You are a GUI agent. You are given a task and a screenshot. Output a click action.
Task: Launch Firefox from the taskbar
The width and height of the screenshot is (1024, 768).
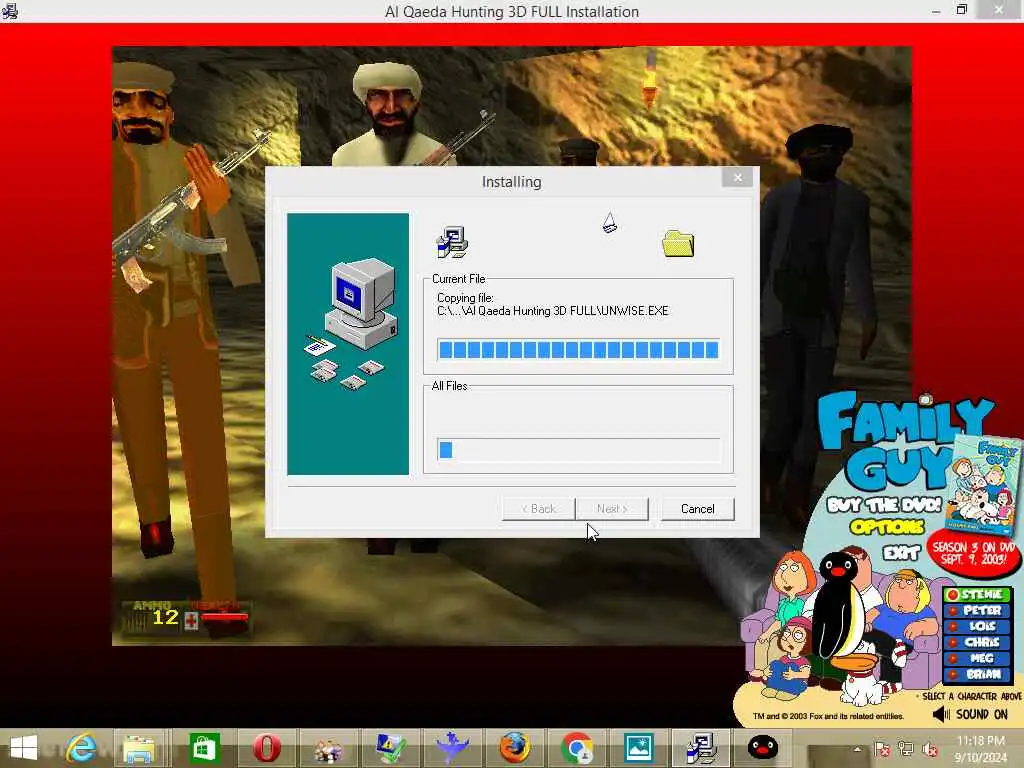coord(515,748)
